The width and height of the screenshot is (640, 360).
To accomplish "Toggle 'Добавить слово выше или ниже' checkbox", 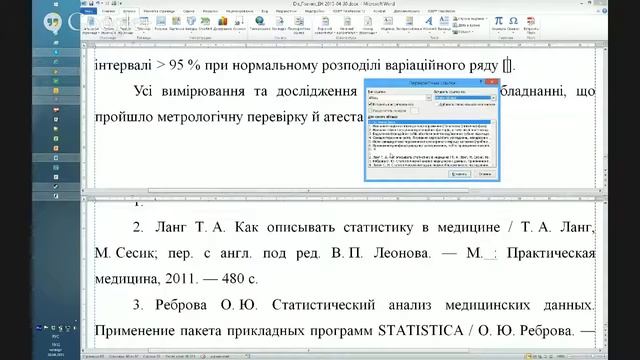I will 437,104.
